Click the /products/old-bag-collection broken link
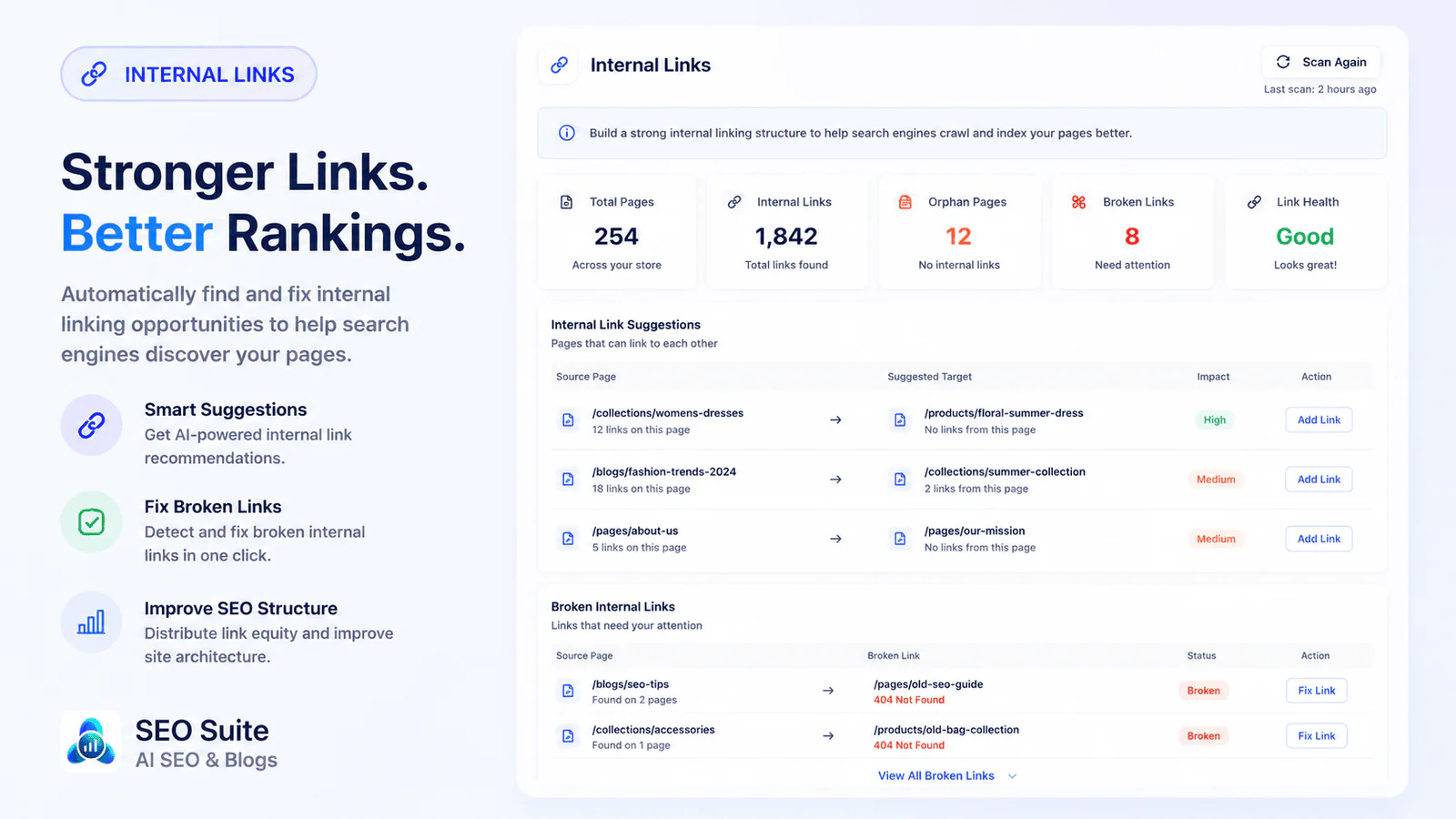 [x=946, y=730]
